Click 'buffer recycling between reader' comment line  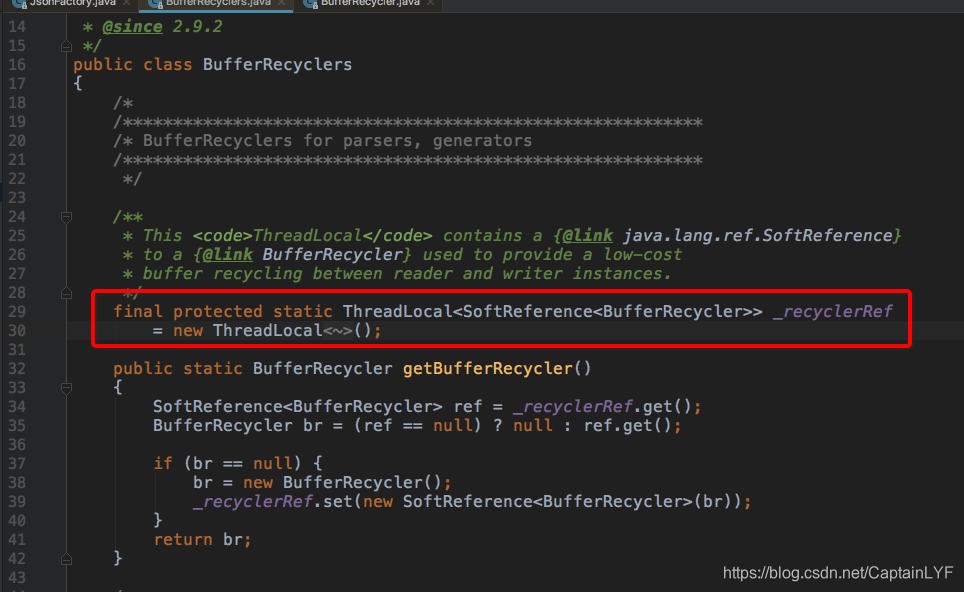pyautogui.click(x=397, y=274)
